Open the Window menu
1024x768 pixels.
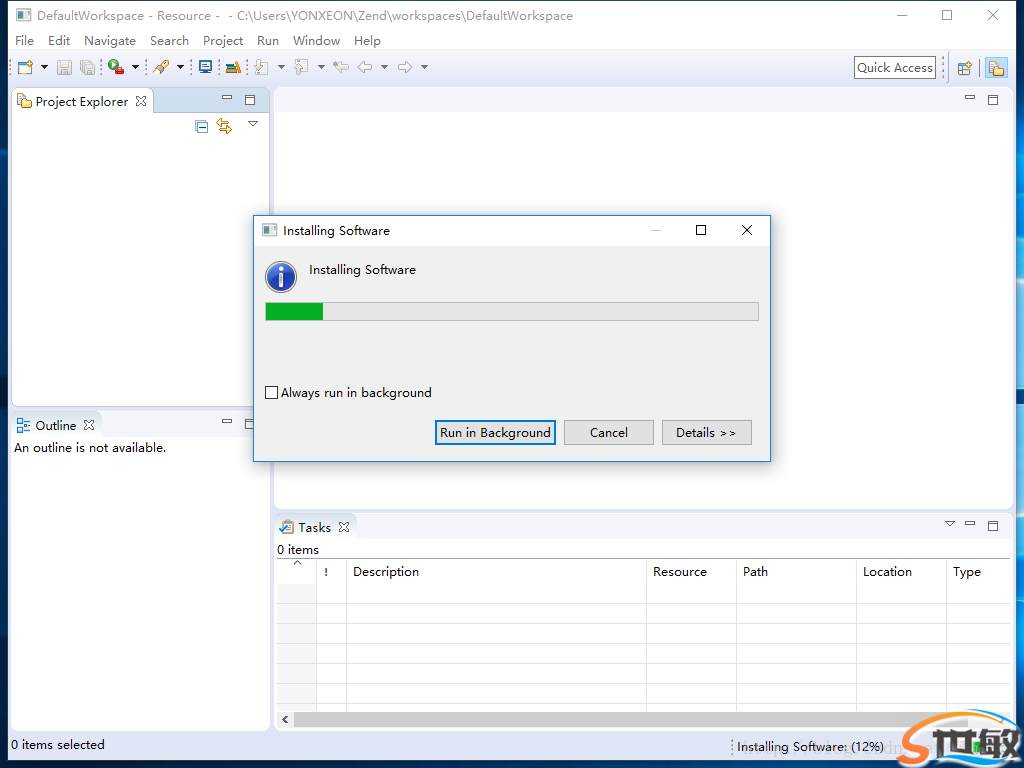pyautogui.click(x=316, y=40)
